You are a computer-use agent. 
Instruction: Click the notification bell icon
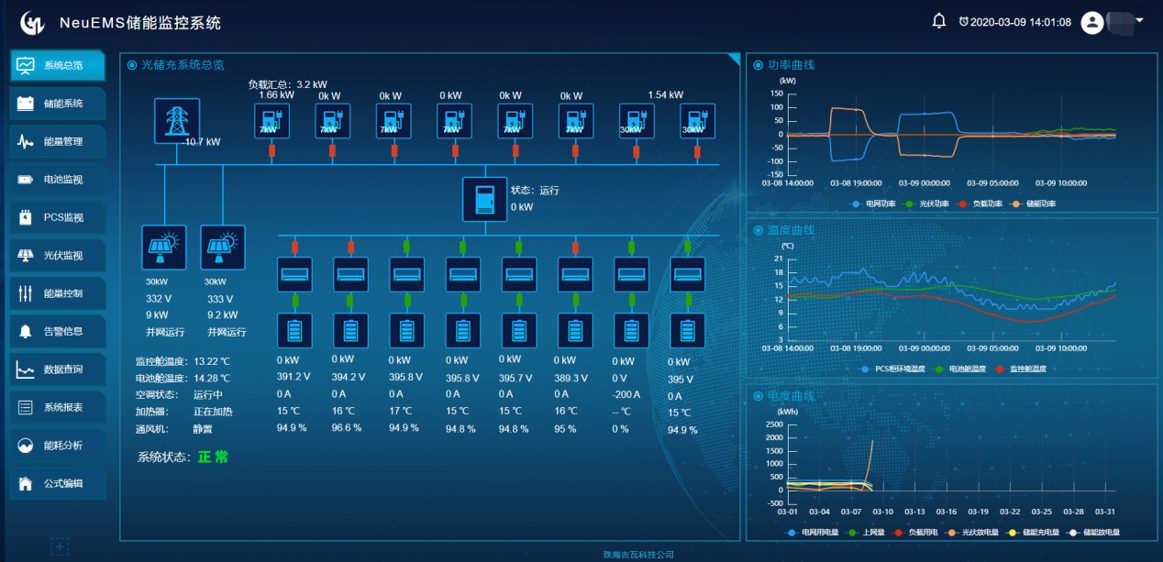pos(939,22)
